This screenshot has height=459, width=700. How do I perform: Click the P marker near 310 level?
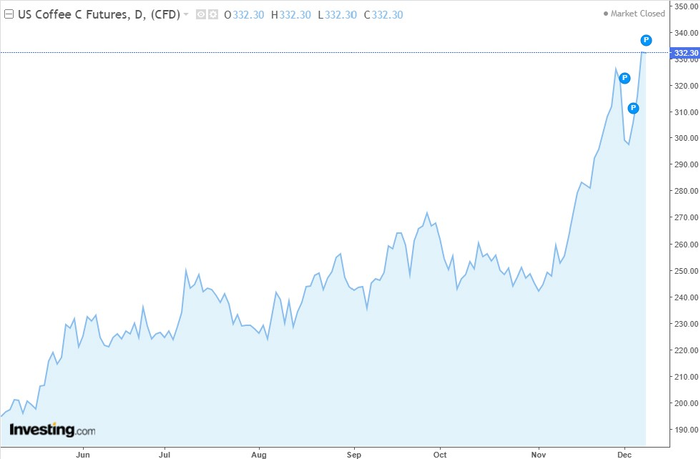[x=633, y=108]
